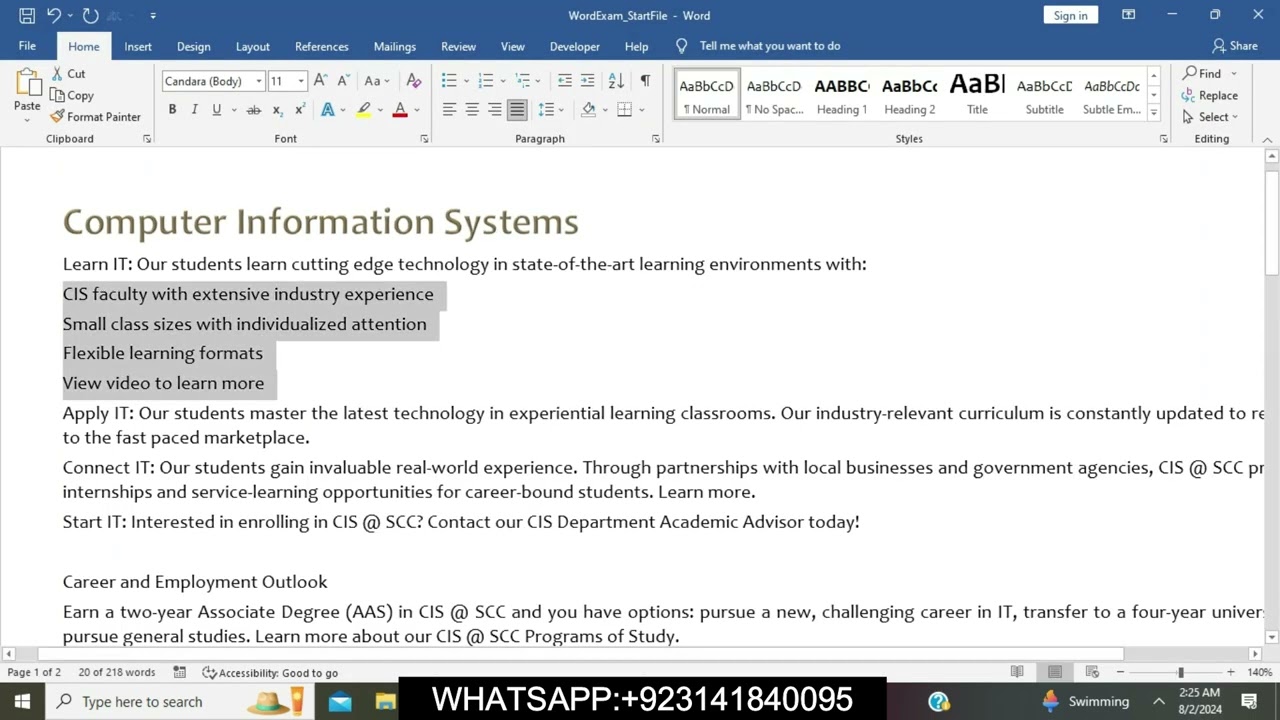Screen dimensions: 1280x720
Task: Open Replace dialog
Action: (1209, 95)
